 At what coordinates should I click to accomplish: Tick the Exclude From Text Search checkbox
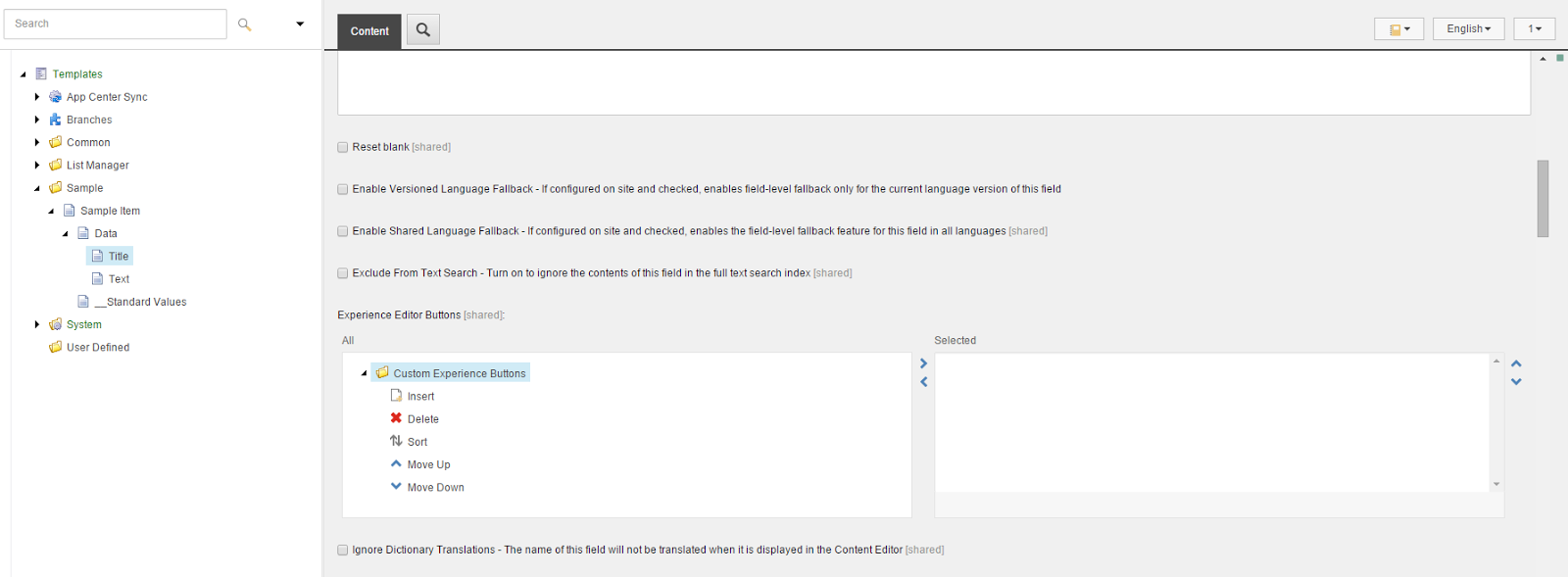point(343,273)
